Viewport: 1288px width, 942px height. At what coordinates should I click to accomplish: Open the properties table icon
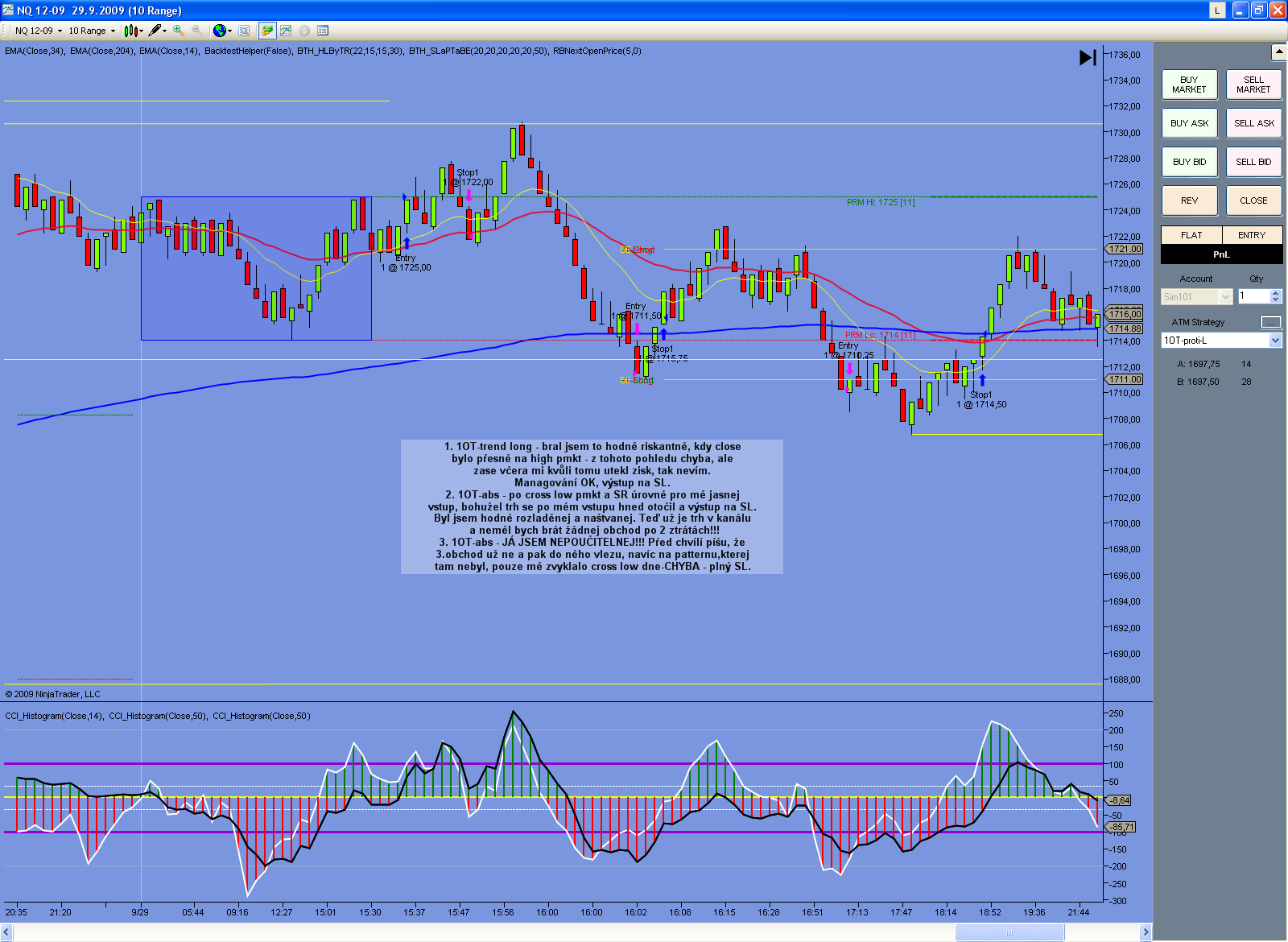(x=323, y=31)
